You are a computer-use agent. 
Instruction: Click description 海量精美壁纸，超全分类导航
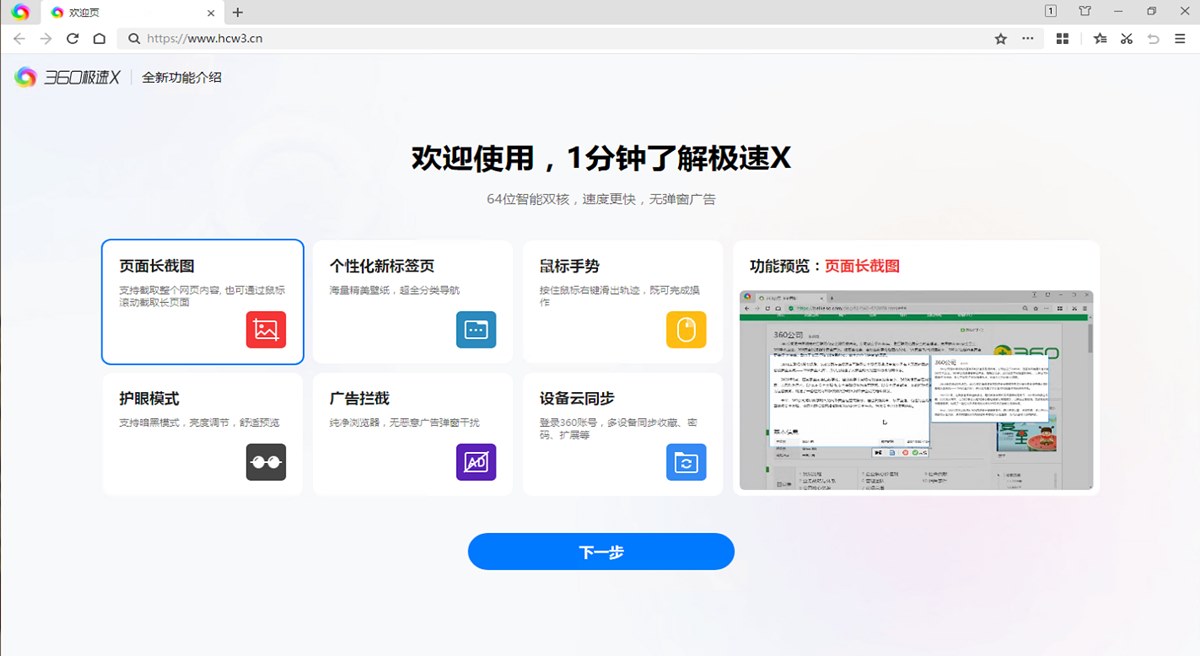click(395, 290)
